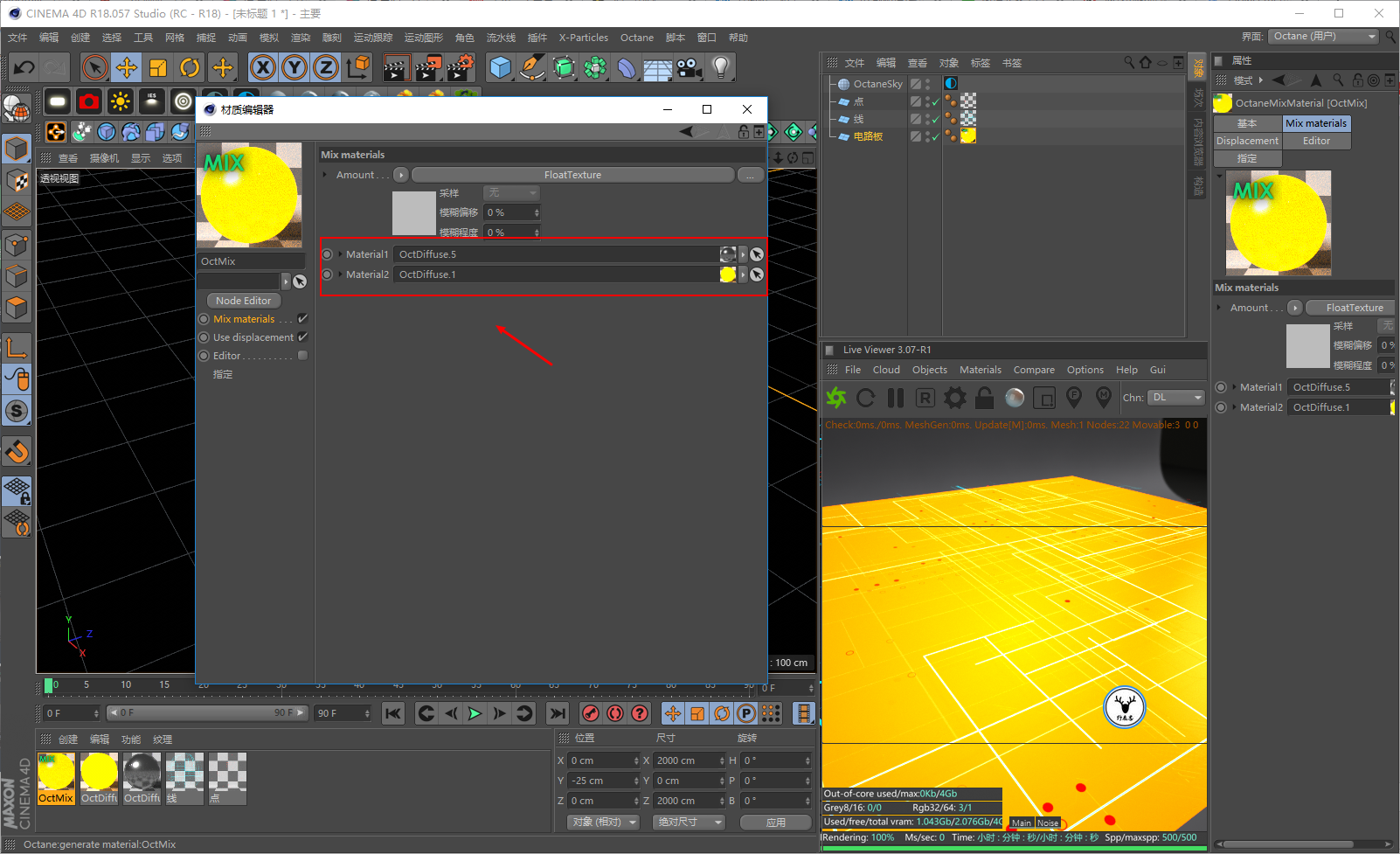Open the Octane layout dropdown

1324,37
